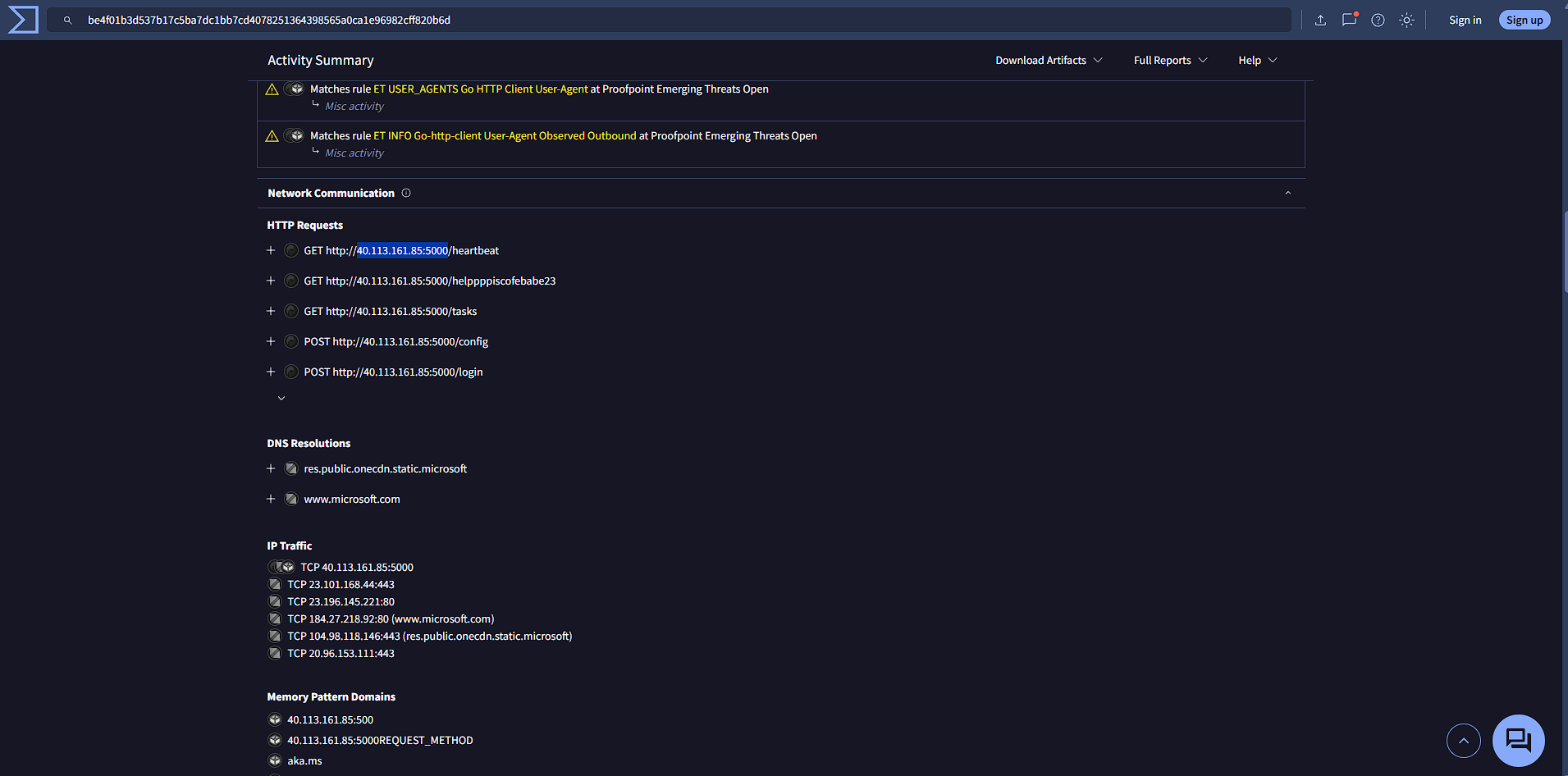Click the scroll-to-top arrow button
The image size is (1568, 776).
coord(1463,741)
